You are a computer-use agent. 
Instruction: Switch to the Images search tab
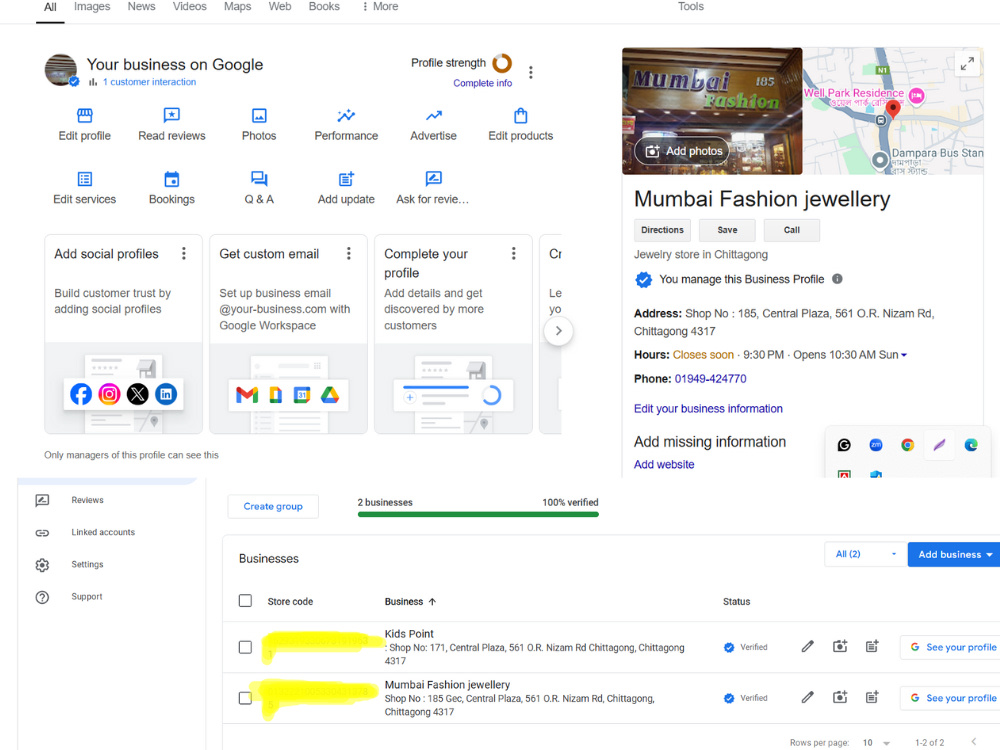coord(92,7)
